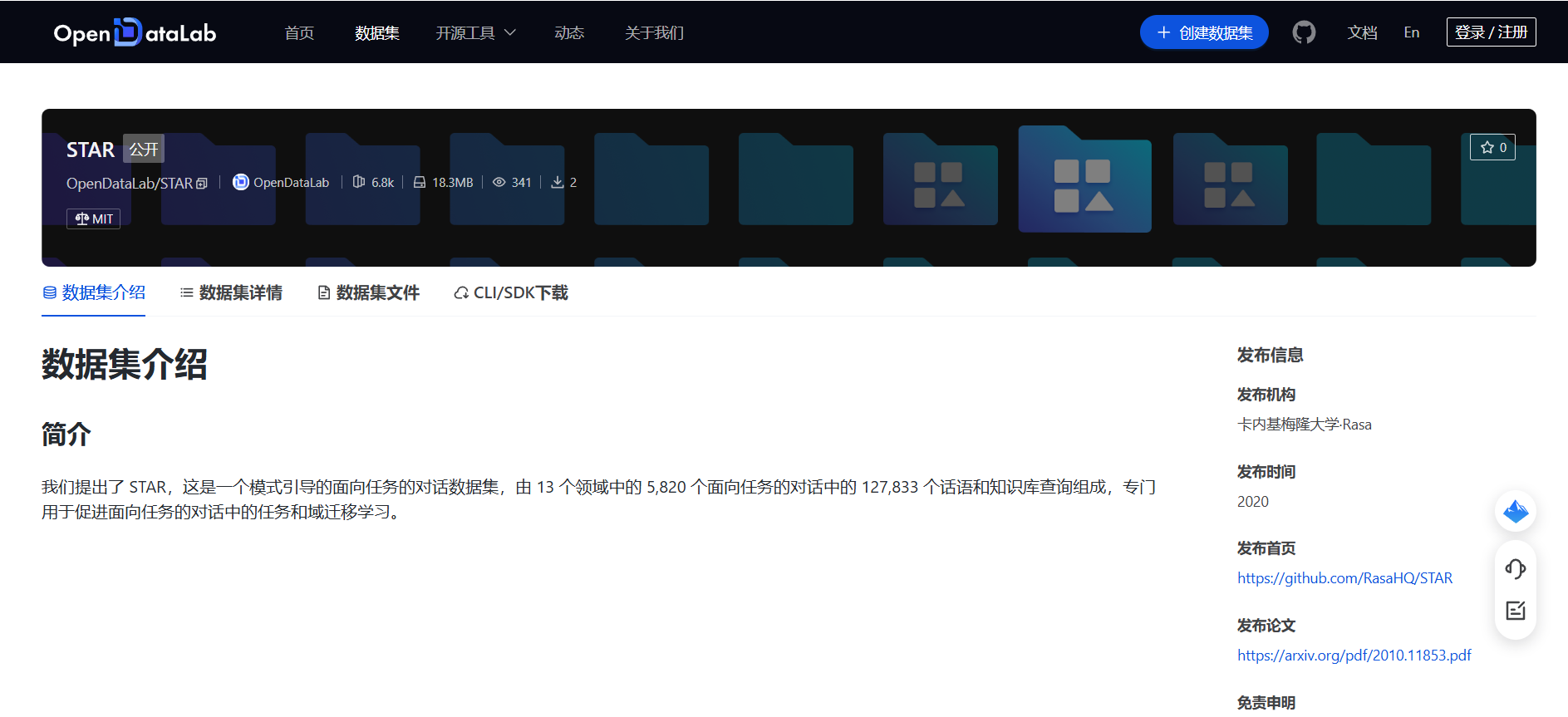The image size is (1568, 717).
Task: Click the STAR dataset title
Action: coord(91,150)
